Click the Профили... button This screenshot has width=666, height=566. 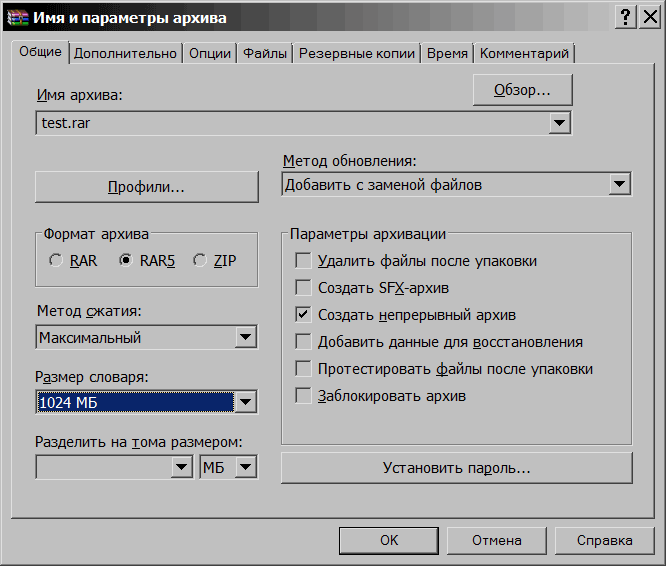point(146,186)
